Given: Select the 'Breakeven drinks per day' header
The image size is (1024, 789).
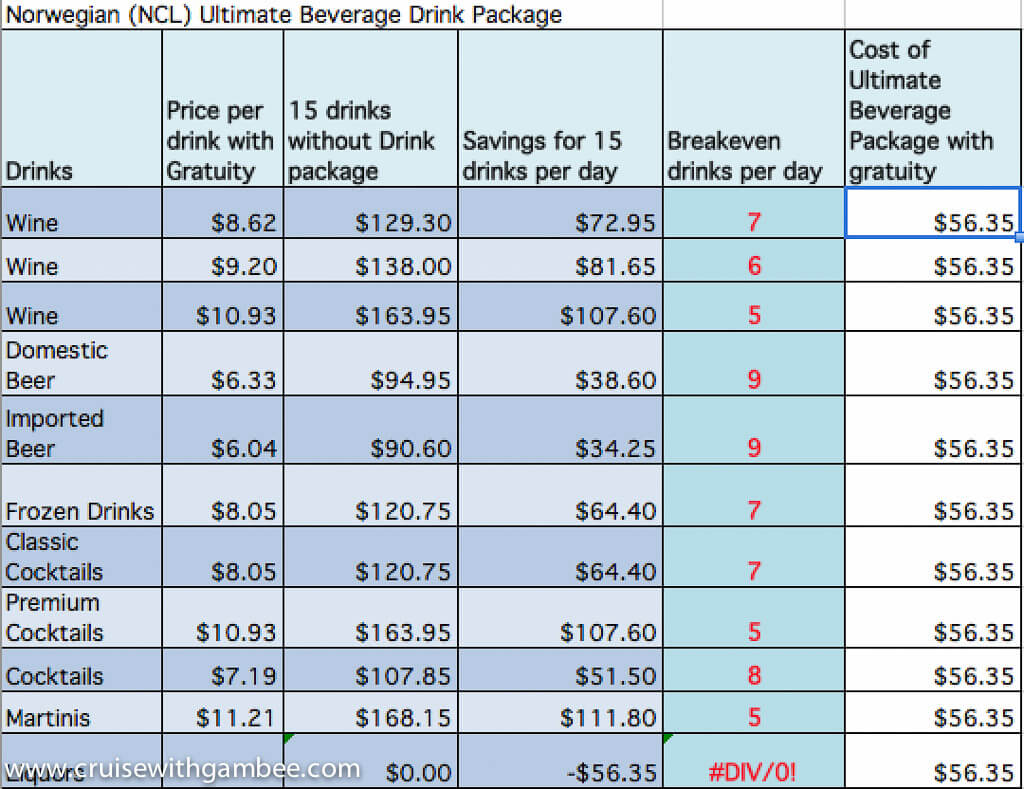Looking at the screenshot, I should coord(754,108).
